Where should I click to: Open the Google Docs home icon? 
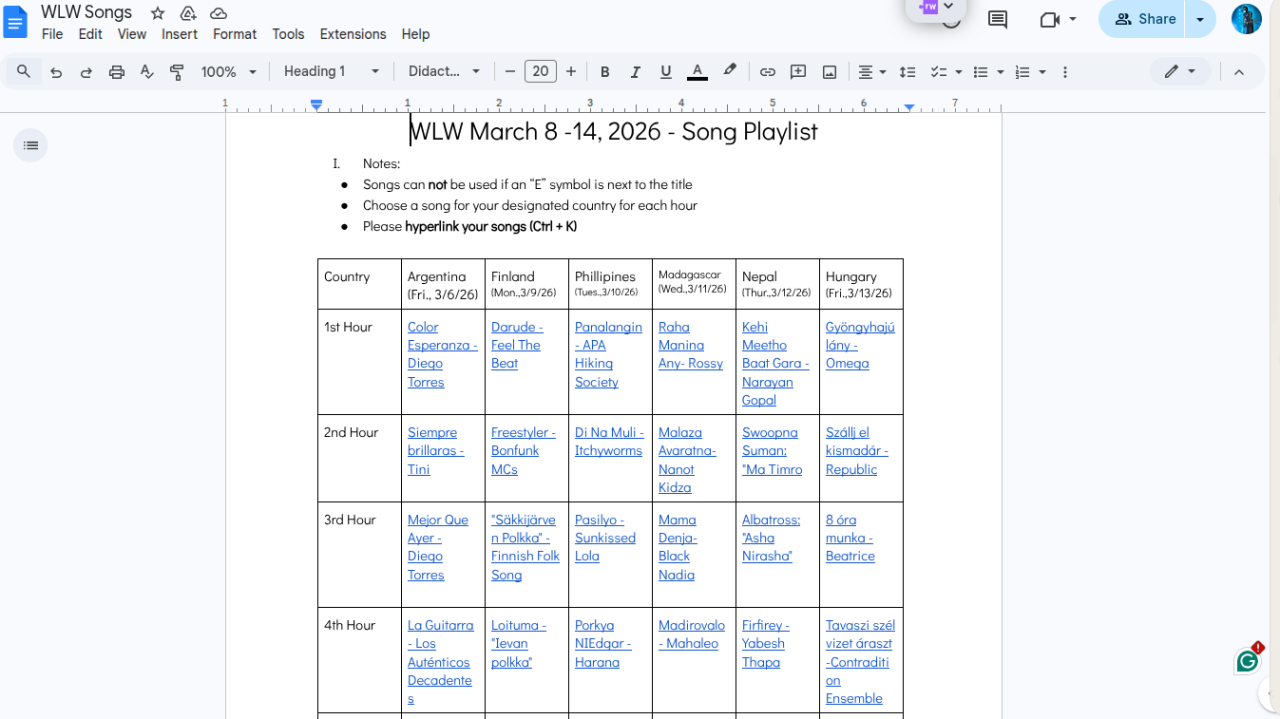tap(16, 21)
